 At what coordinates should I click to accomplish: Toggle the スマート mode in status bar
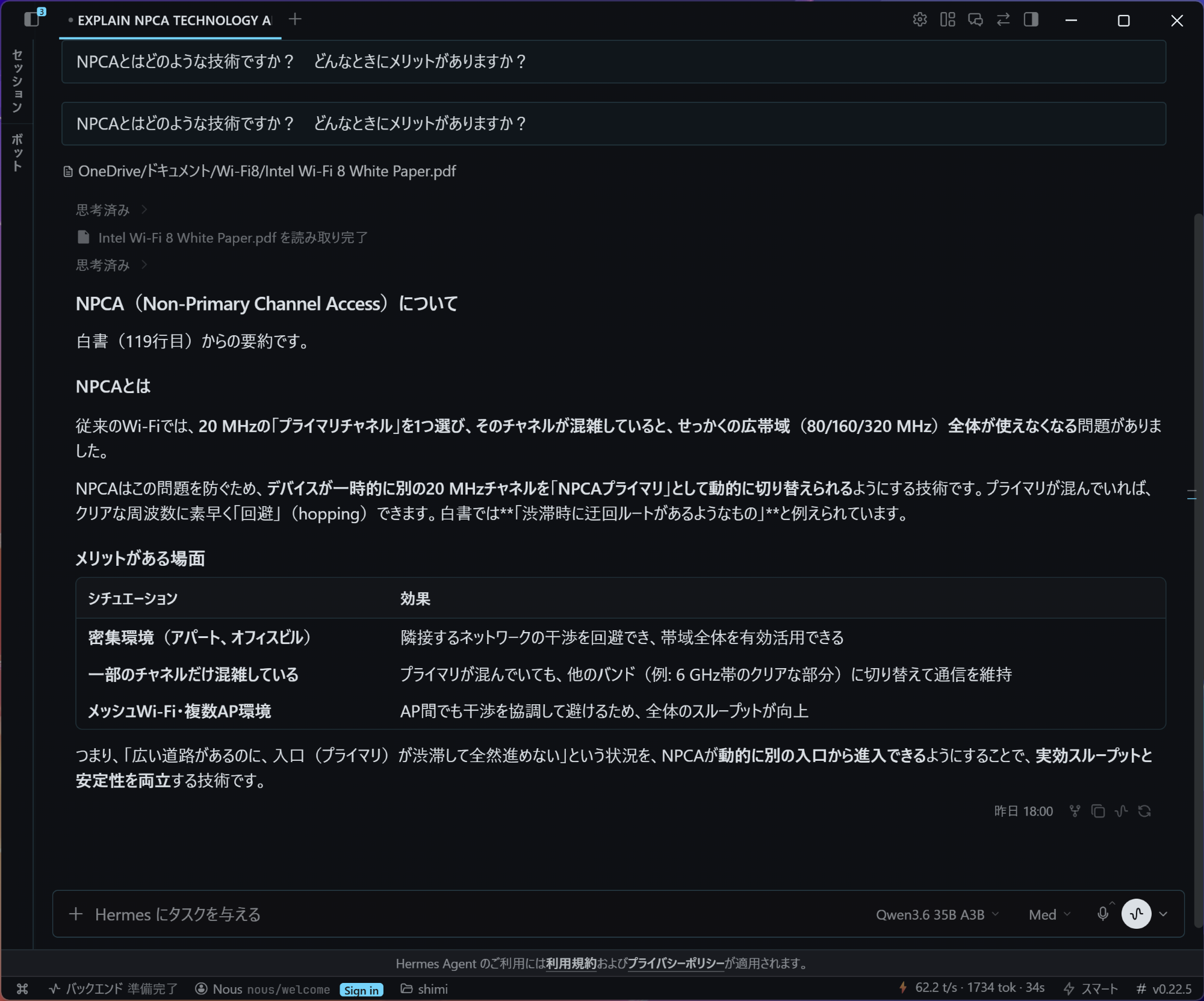point(1090,988)
